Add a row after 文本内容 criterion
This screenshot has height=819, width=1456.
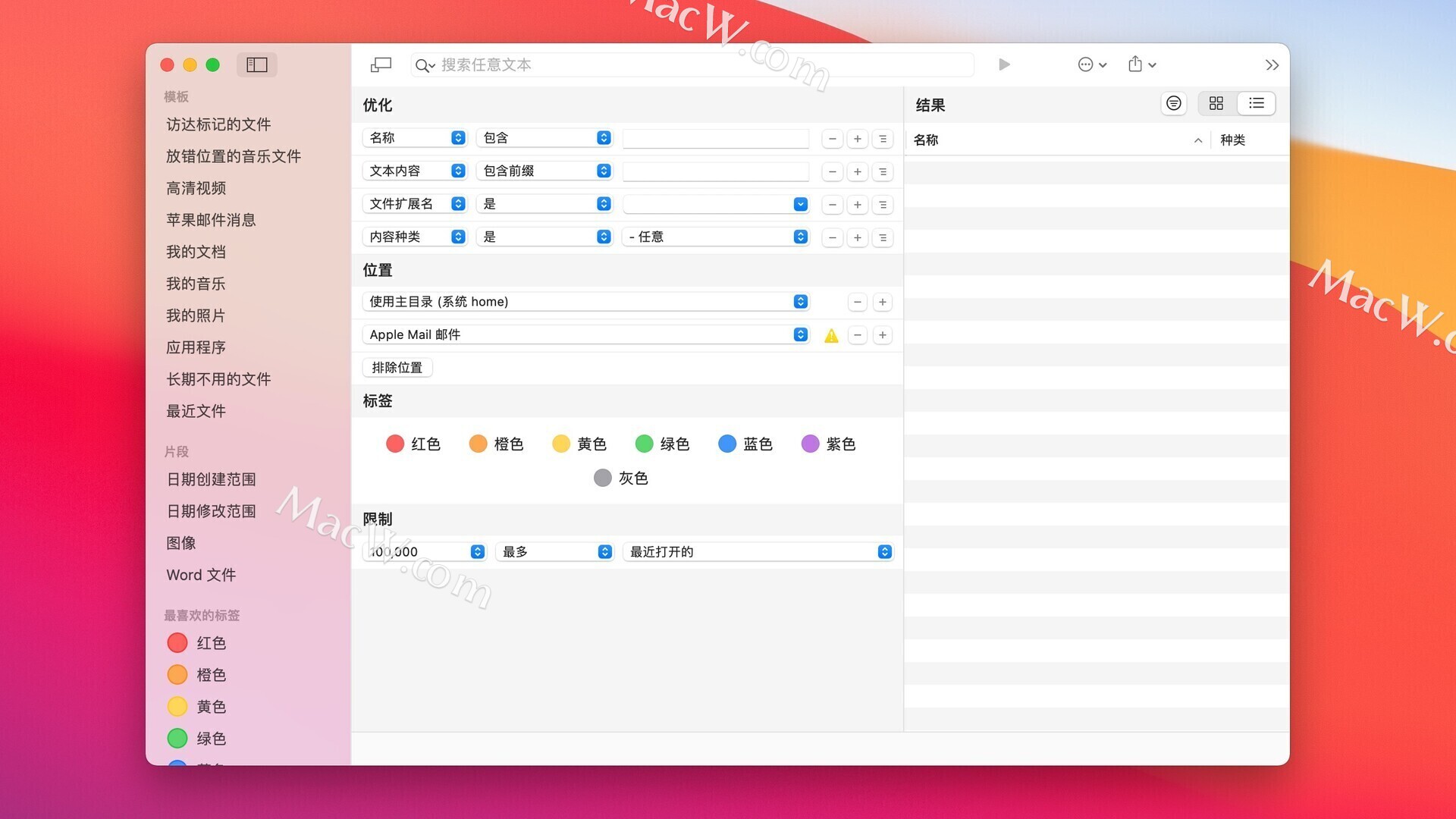[x=858, y=171]
